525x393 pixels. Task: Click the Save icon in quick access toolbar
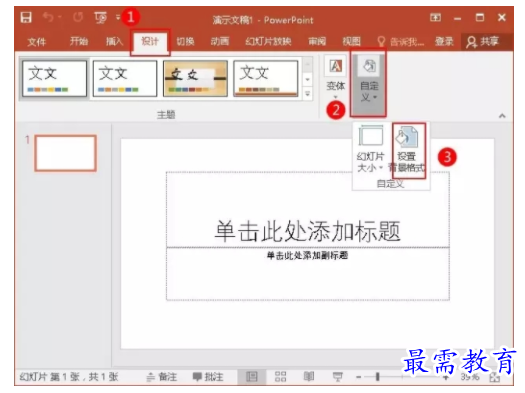click(26, 17)
